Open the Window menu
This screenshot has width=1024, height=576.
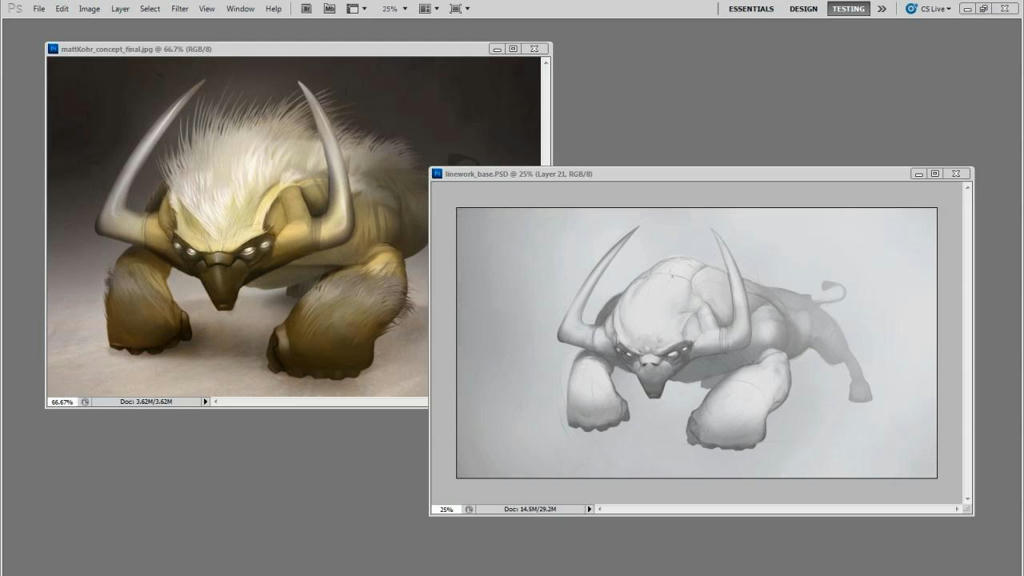click(240, 8)
